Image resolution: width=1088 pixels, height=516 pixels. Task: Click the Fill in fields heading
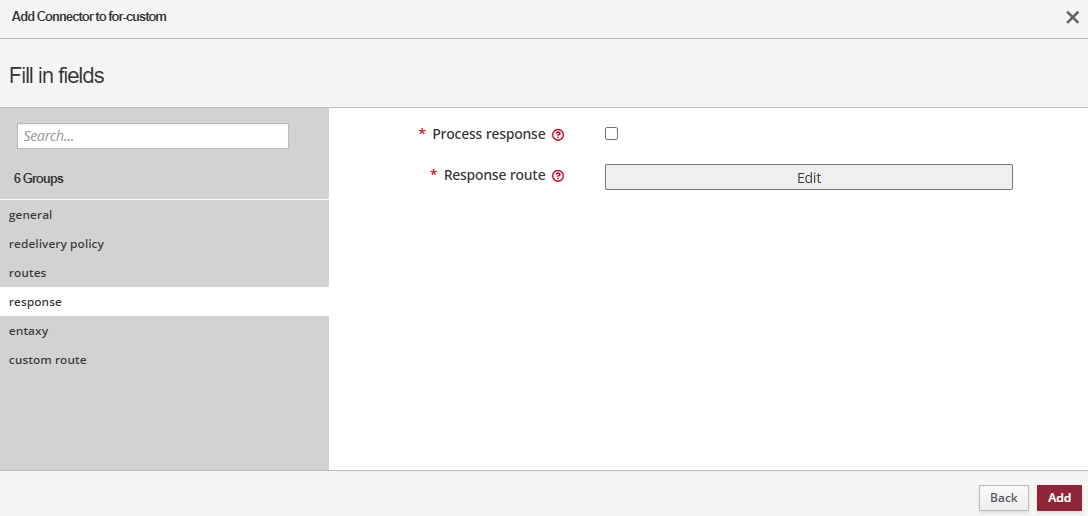tap(57, 75)
